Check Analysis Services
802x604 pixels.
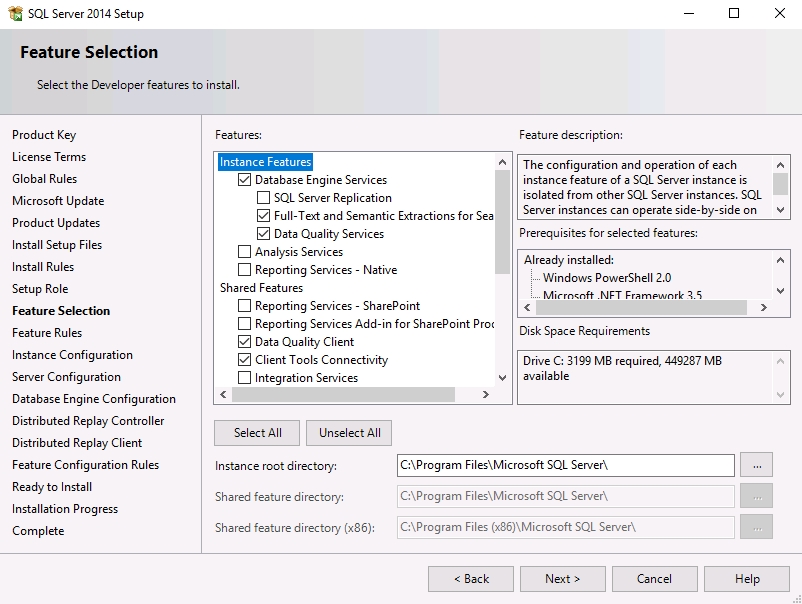244,252
